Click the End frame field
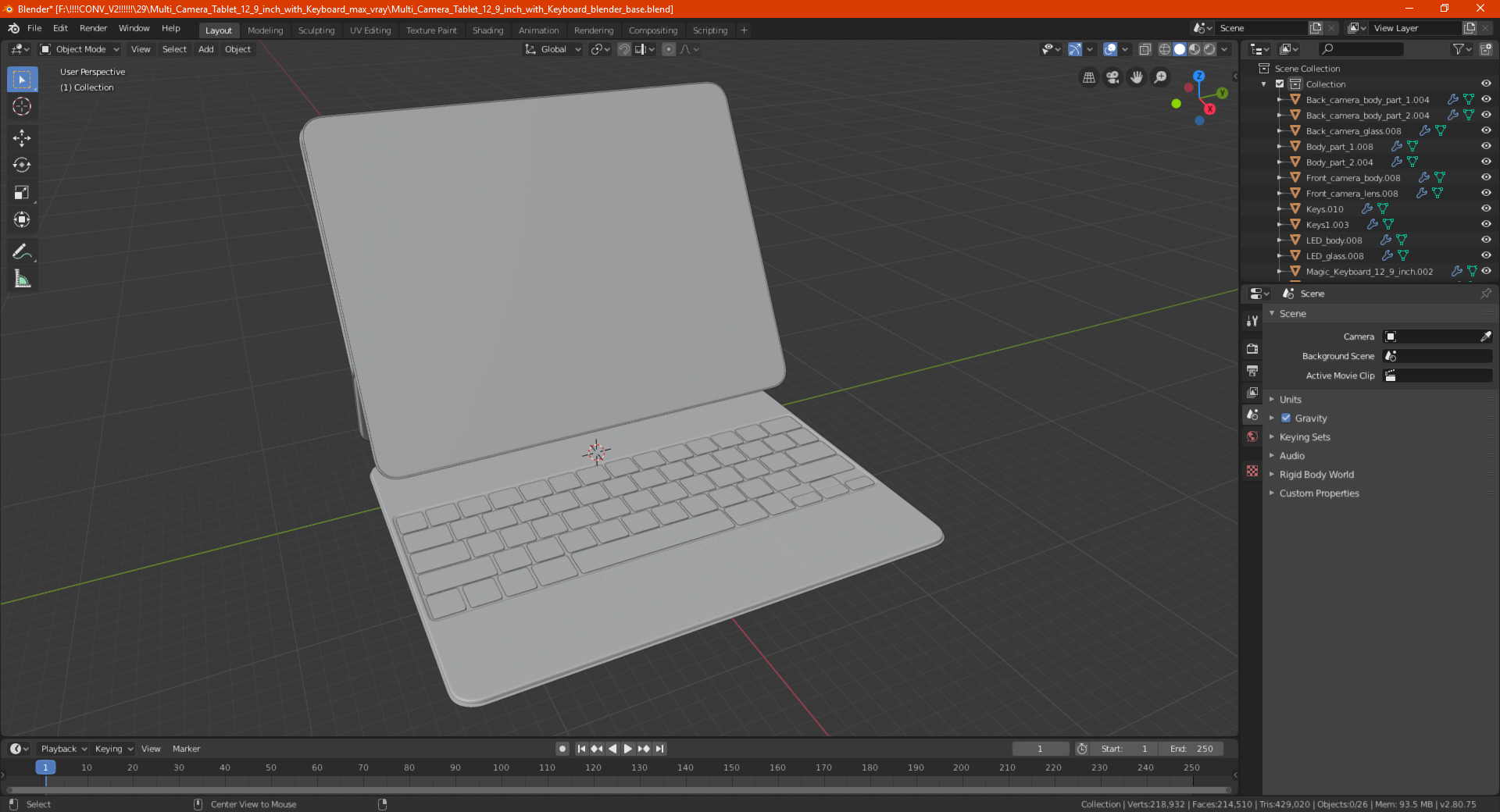The height and width of the screenshot is (812, 1500). pos(1191,749)
